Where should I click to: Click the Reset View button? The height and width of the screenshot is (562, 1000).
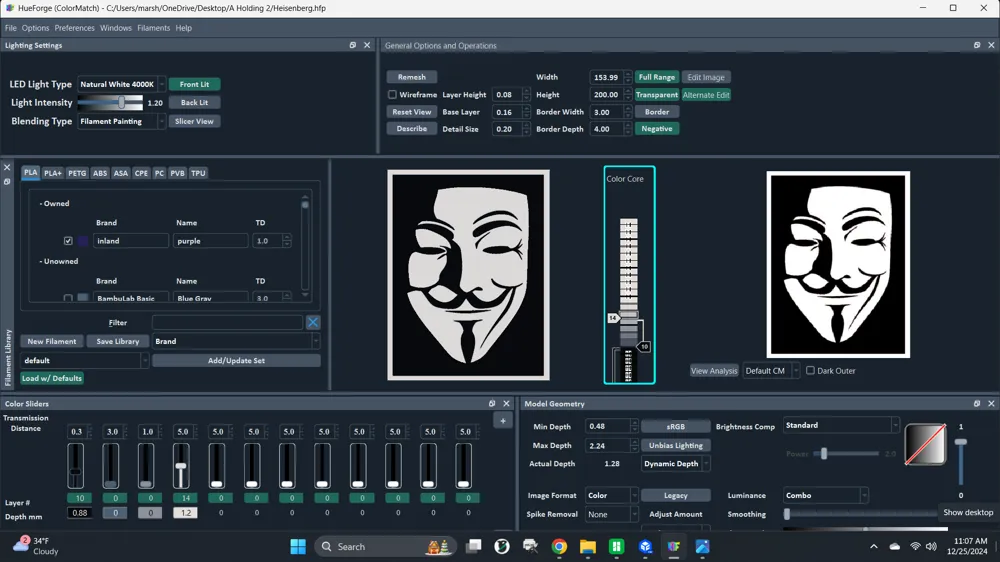[412, 112]
